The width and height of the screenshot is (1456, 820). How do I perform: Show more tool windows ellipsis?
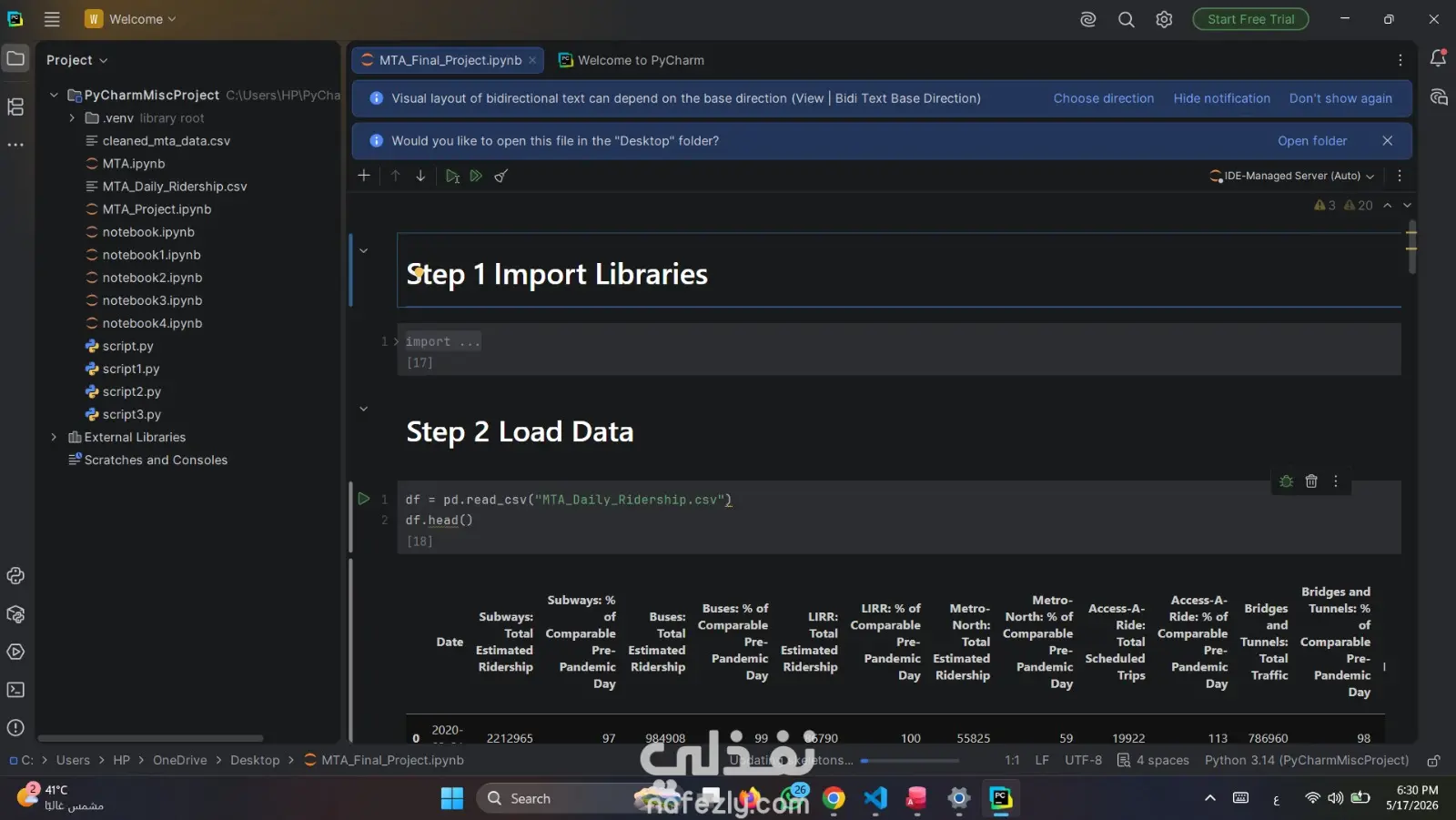[x=15, y=145]
